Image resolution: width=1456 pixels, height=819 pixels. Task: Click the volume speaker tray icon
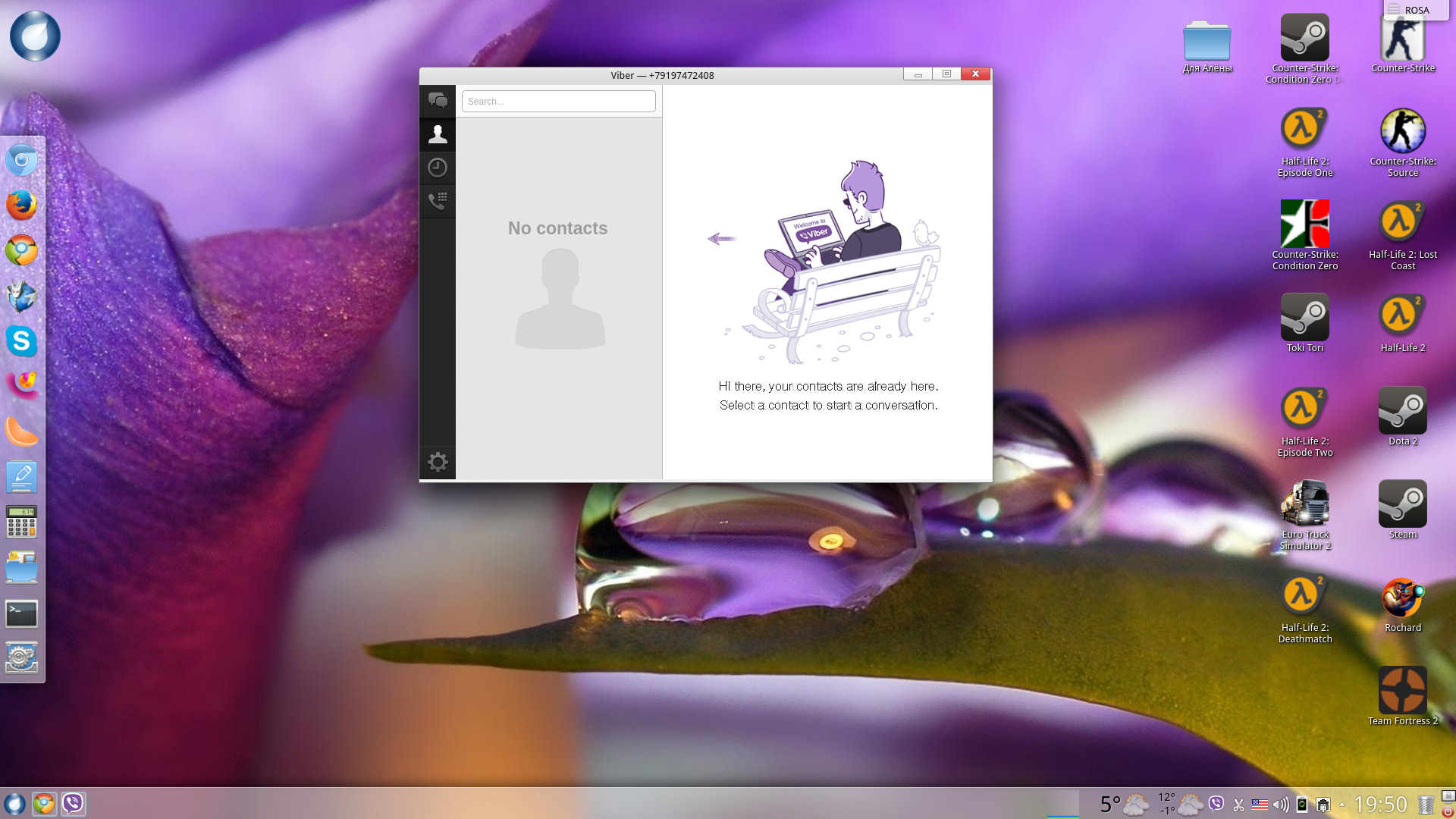pos(1281,805)
